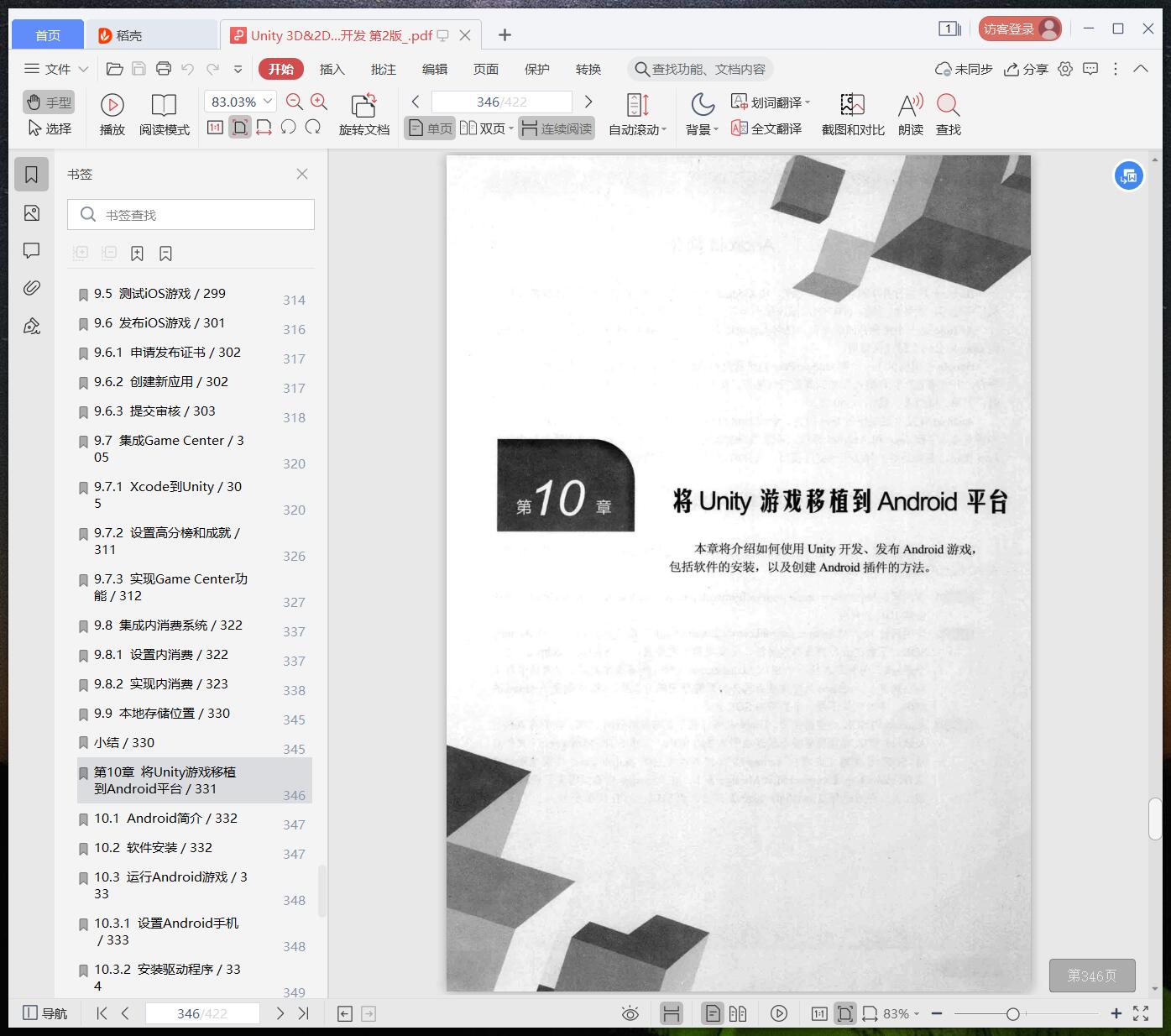
Task: Click the open file folder icon
Action: tap(115, 69)
